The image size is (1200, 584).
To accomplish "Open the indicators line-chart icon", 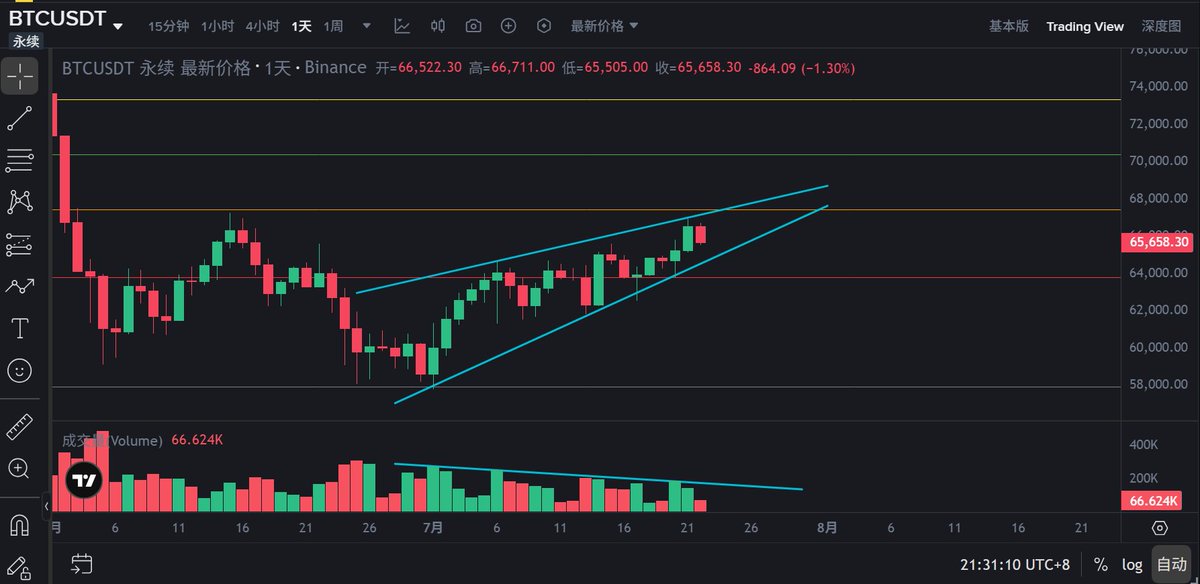I will point(401,26).
